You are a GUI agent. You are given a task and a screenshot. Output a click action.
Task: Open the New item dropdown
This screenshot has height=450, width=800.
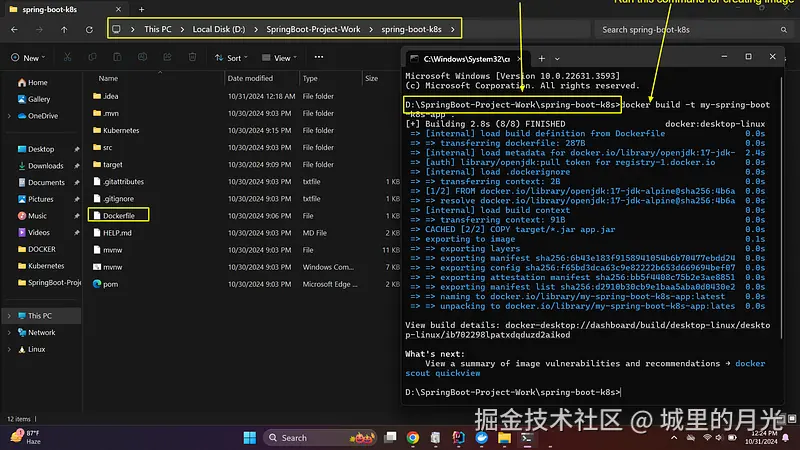(28, 58)
